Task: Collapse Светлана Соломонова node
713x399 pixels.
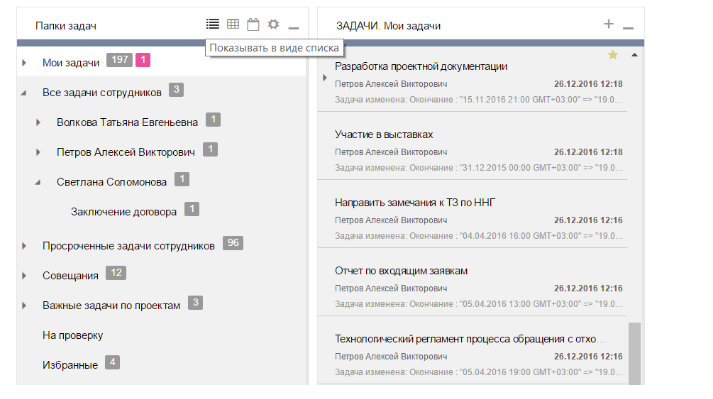Action: [x=38, y=182]
